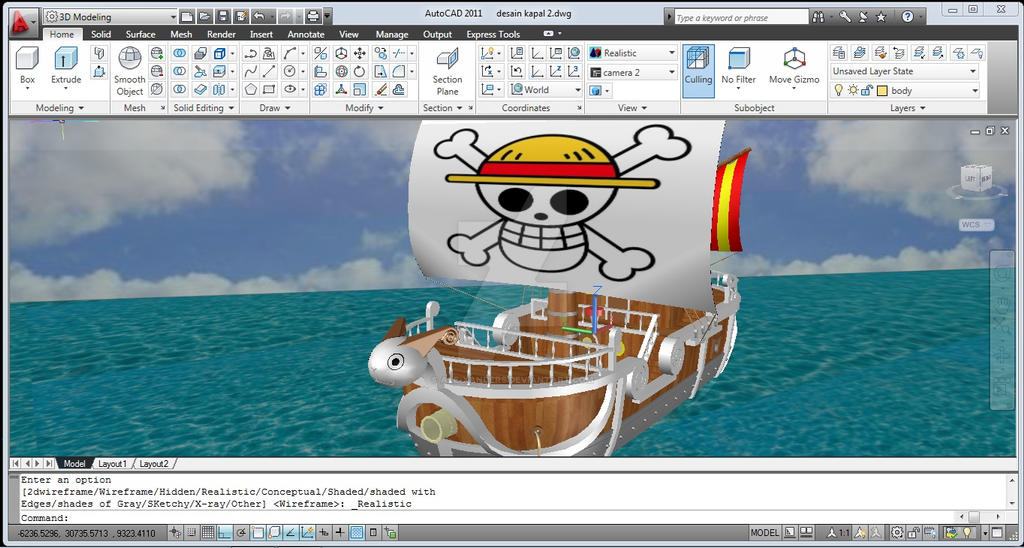Select the Box modeling tool

click(x=27, y=66)
